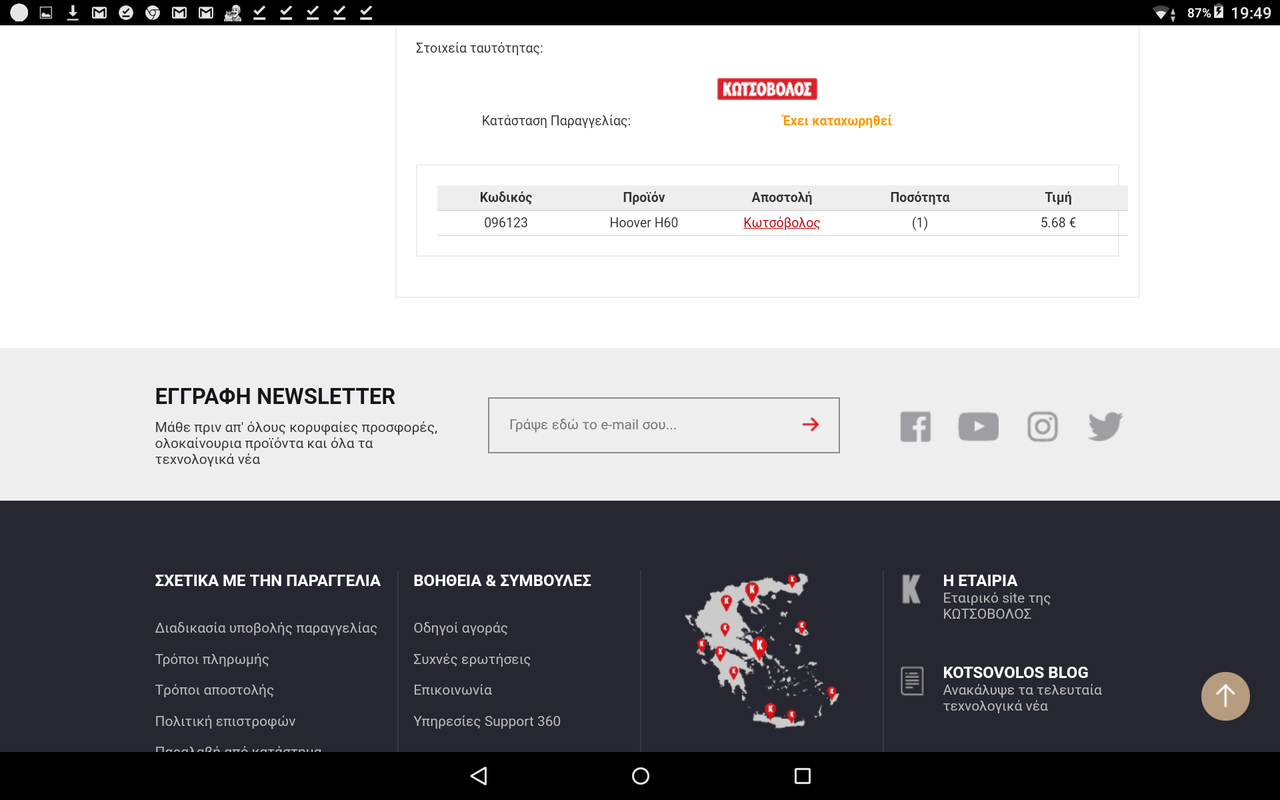This screenshot has height=800, width=1280.
Task: Tap the Android home button
Action: coord(641,776)
